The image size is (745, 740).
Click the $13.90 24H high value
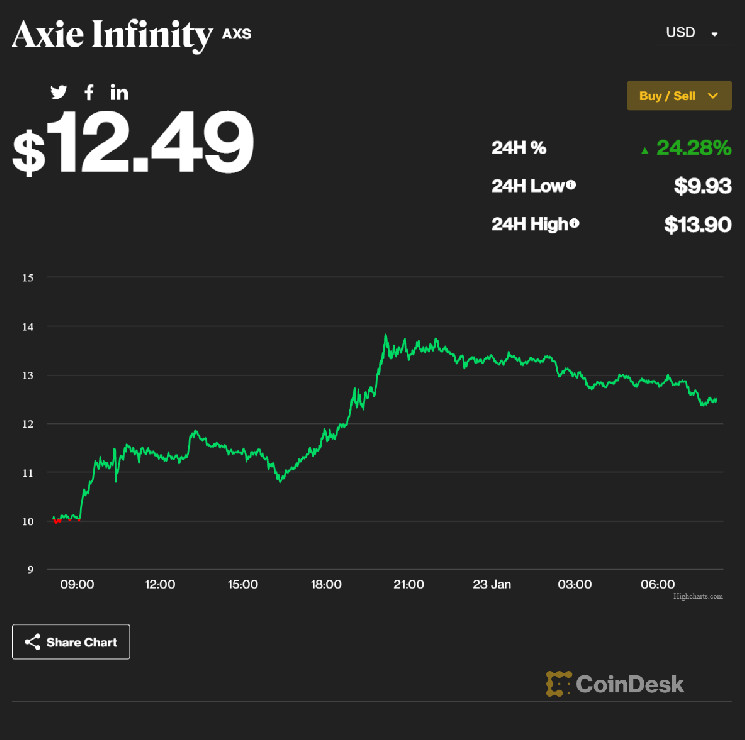click(x=698, y=224)
